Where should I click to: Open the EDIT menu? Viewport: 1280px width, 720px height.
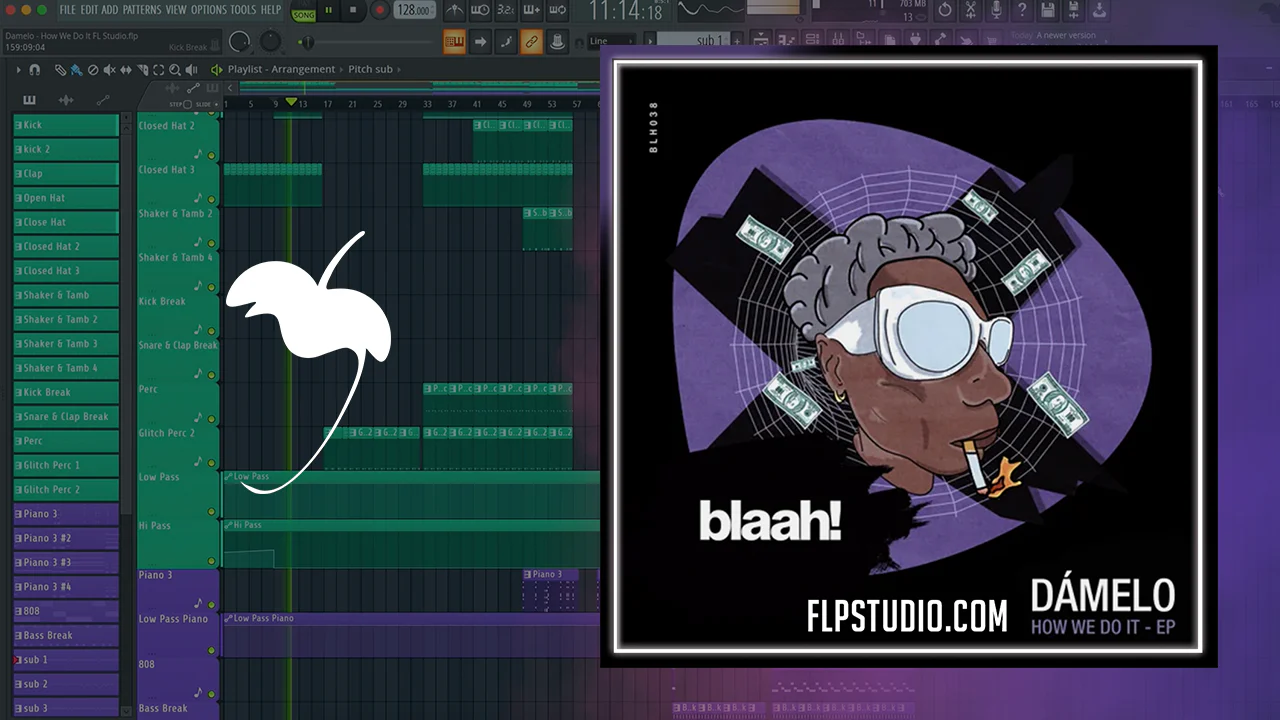coord(88,10)
